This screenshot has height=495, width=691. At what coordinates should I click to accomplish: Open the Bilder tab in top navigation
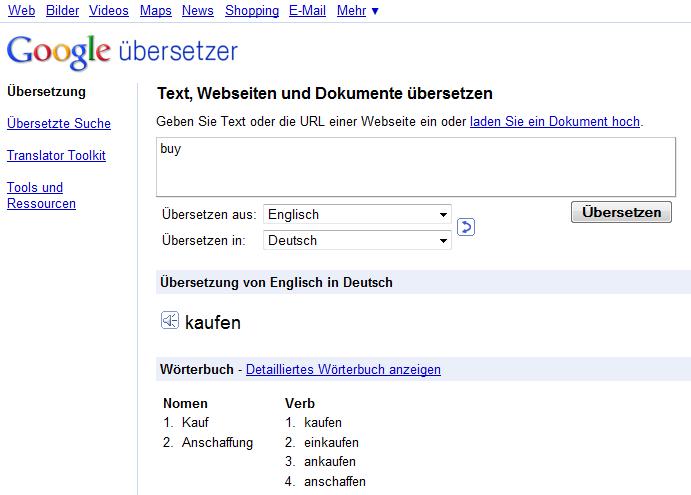pyautogui.click(x=62, y=11)
